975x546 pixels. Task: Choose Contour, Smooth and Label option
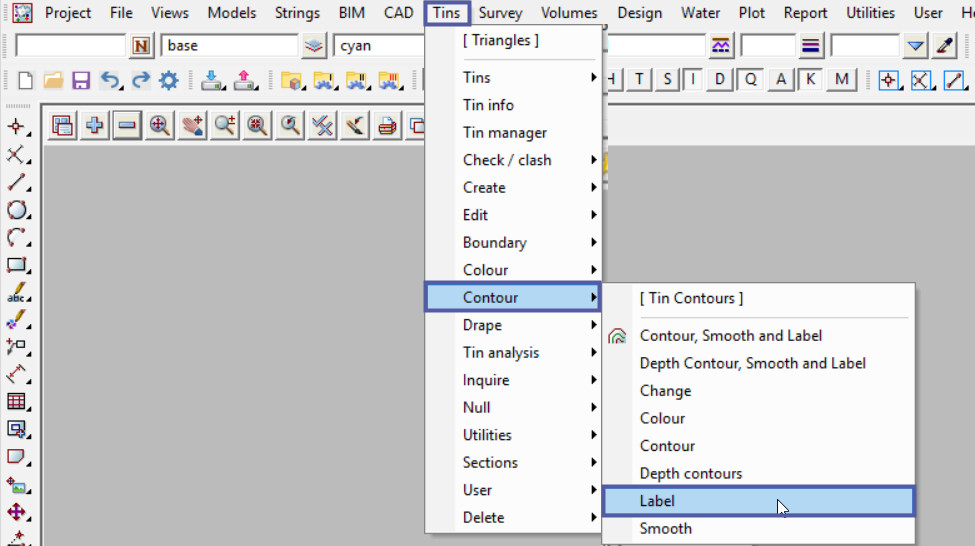tap(731, 336)
